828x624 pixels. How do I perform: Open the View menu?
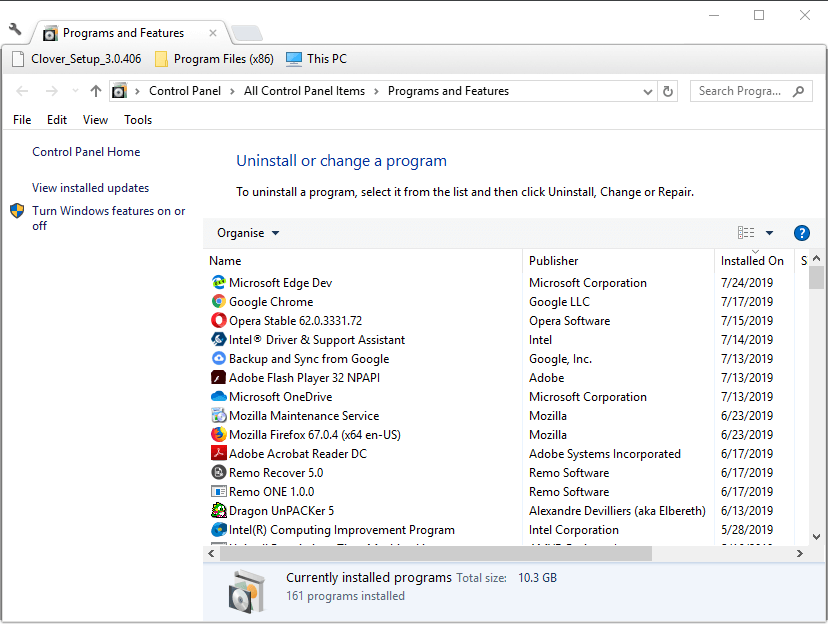click(x=95, y=120)
